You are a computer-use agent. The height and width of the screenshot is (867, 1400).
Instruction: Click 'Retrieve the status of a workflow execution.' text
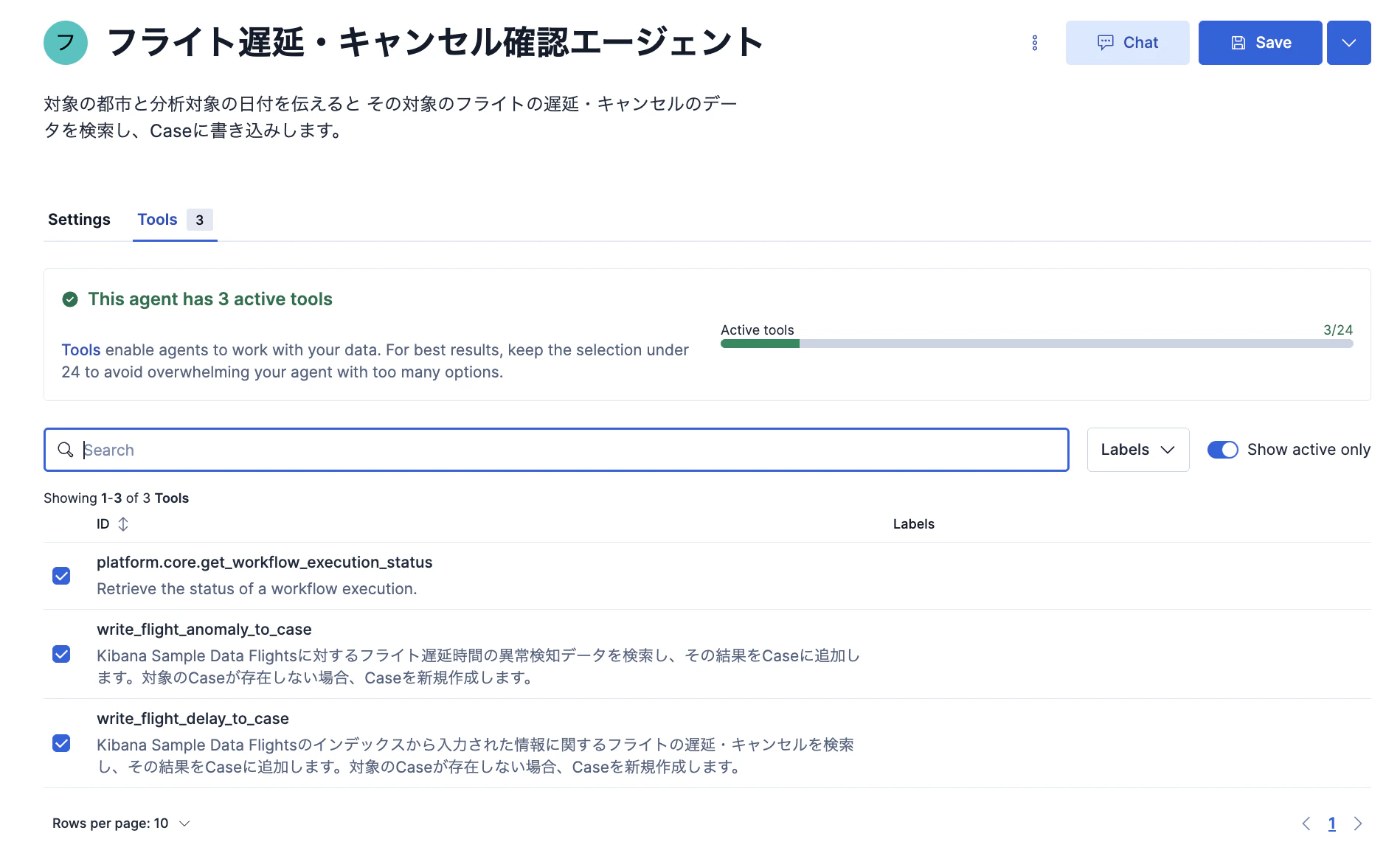(x=257, y=589)
